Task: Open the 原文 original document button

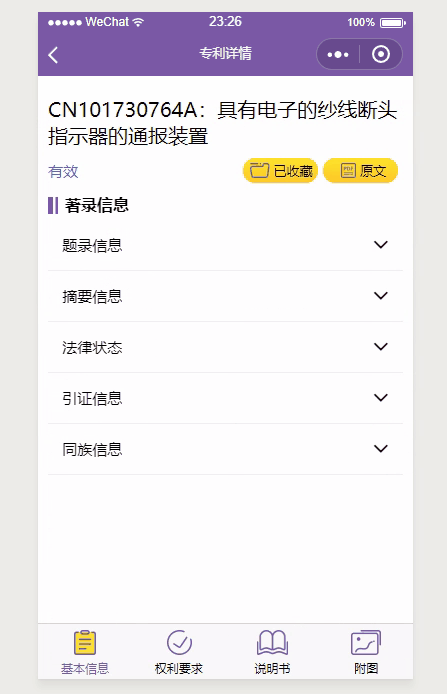Action: tap(360, 170)
